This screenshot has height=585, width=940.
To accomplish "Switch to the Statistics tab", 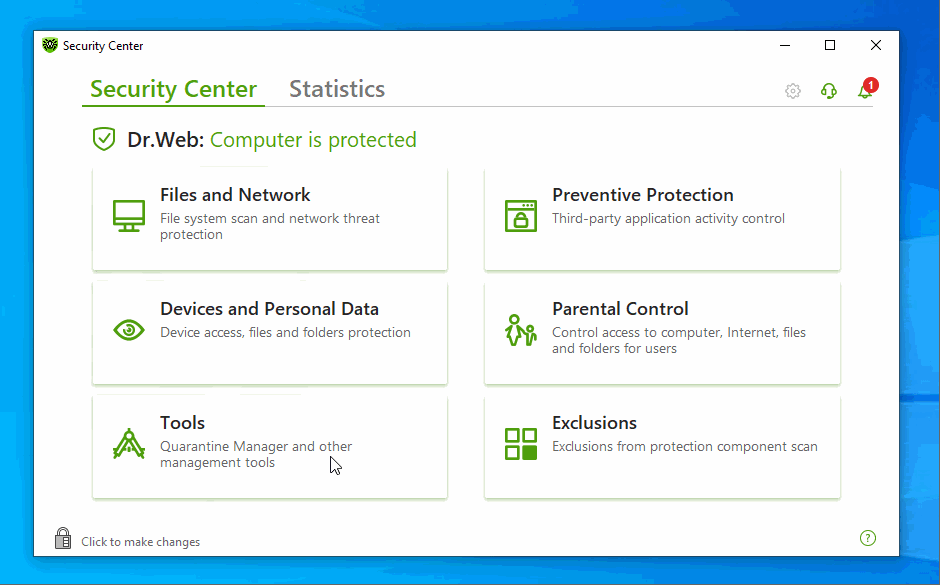I will 337,89.
